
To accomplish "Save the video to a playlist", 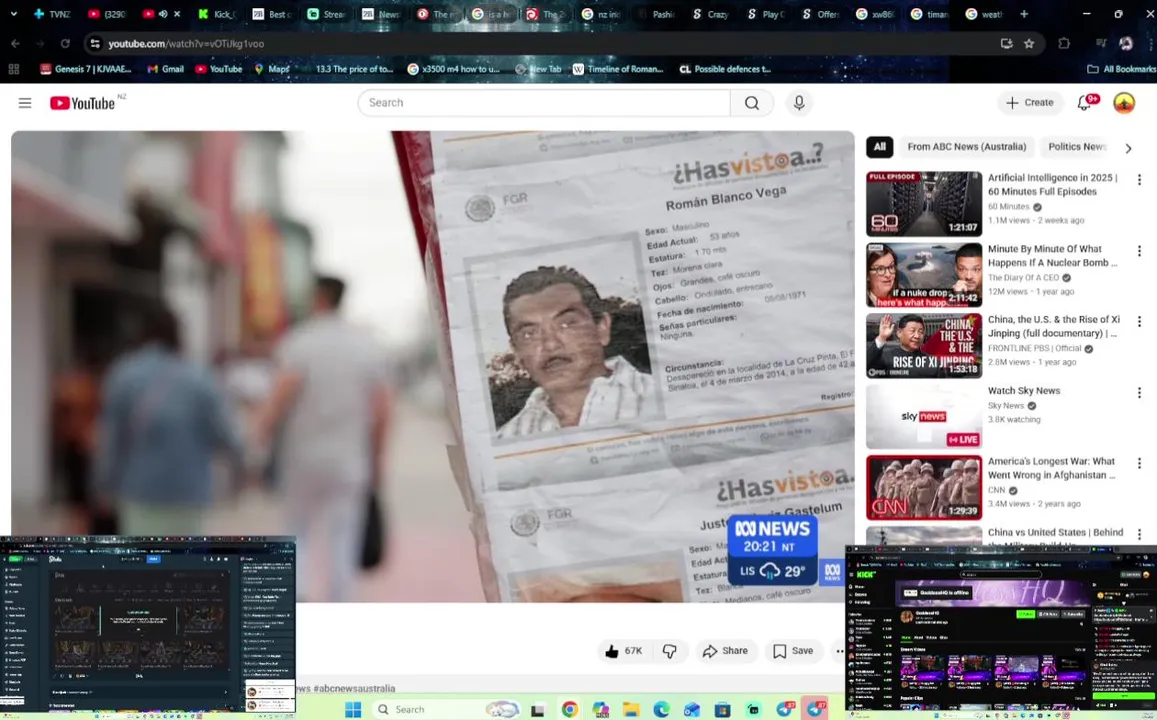I will tap(793, 651).
